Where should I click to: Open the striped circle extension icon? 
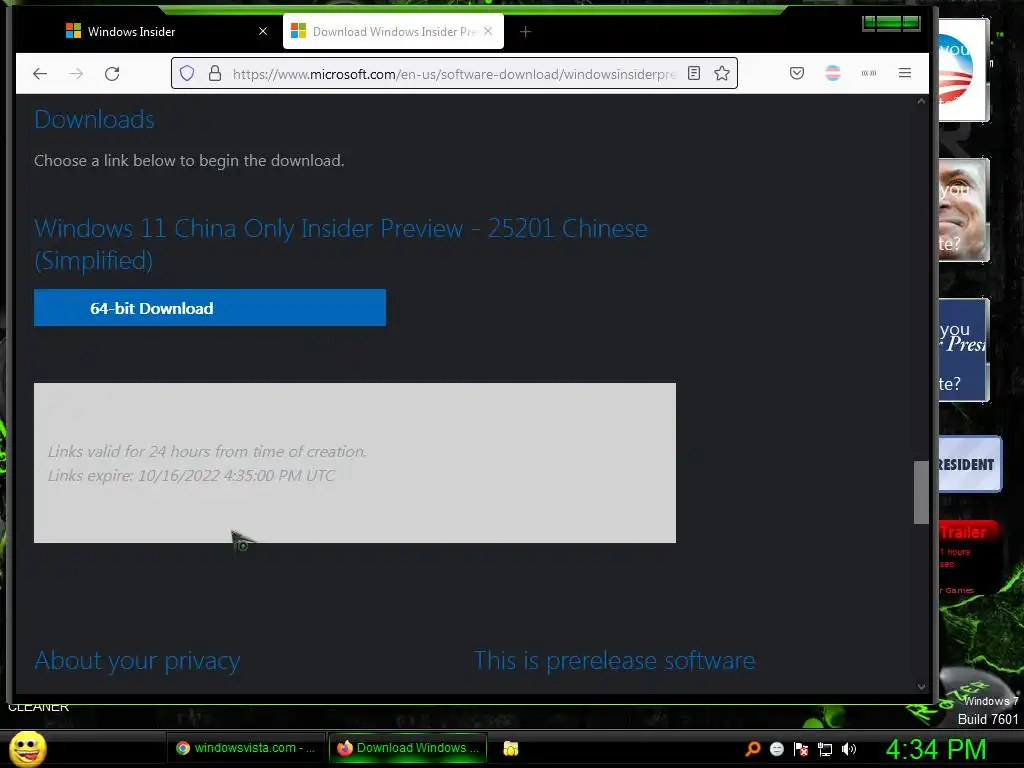tap(833, 73)
